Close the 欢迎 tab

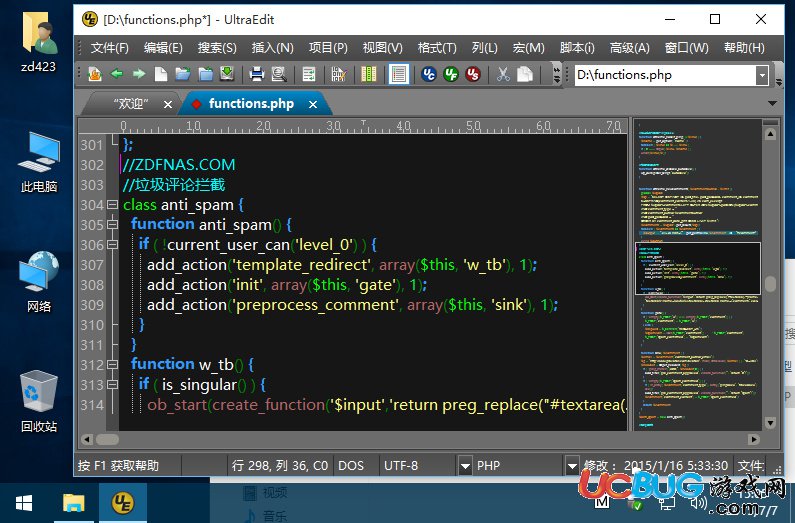(x=168, y=104)
